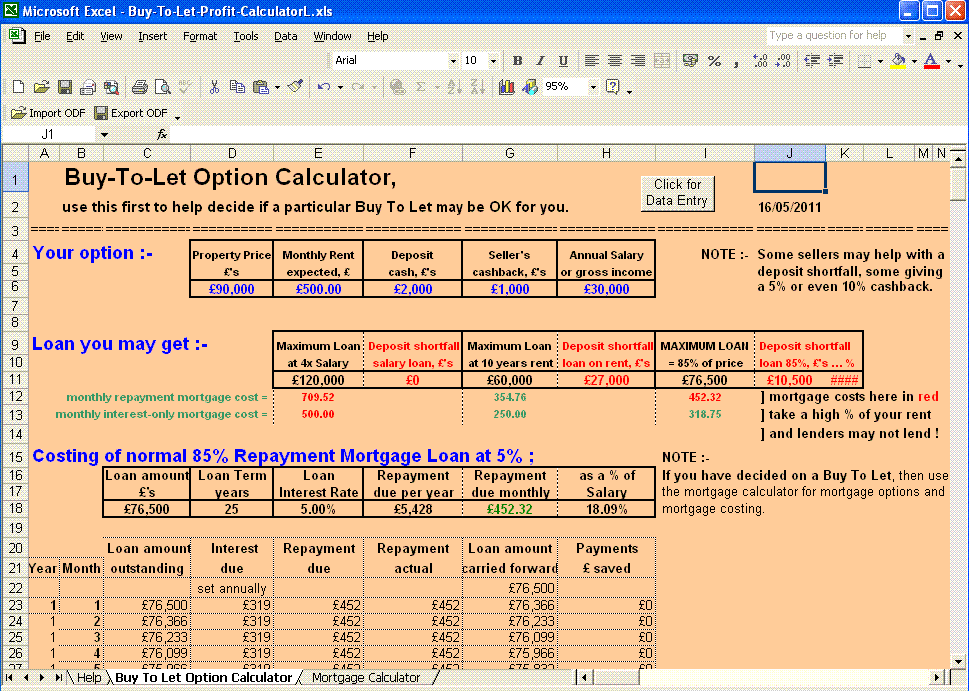Screen dimensions: 969x691
Task: Select the Monthly Rent cell £500.00
Action: click(x=318, y=289)
